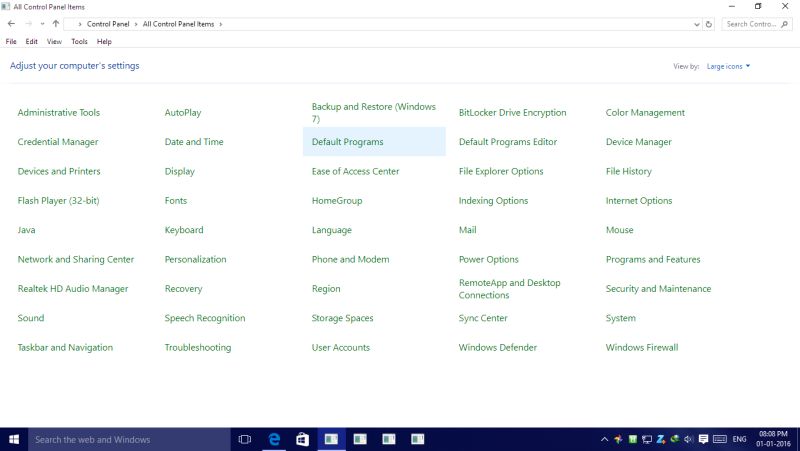The image size is (800, 451).
Task: Open System item
Action: point(620,318)
